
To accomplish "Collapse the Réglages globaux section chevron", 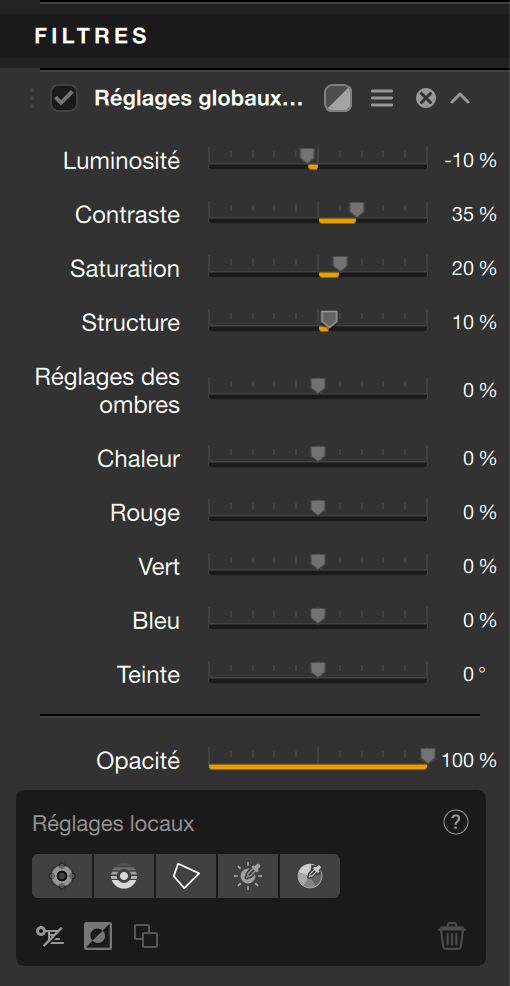I will [x=460, y=98].
